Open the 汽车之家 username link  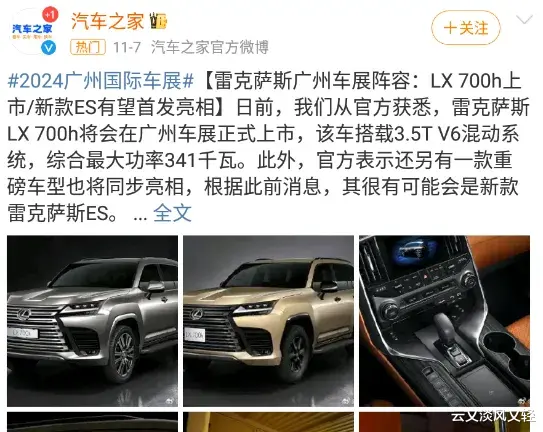coord(107,21)
